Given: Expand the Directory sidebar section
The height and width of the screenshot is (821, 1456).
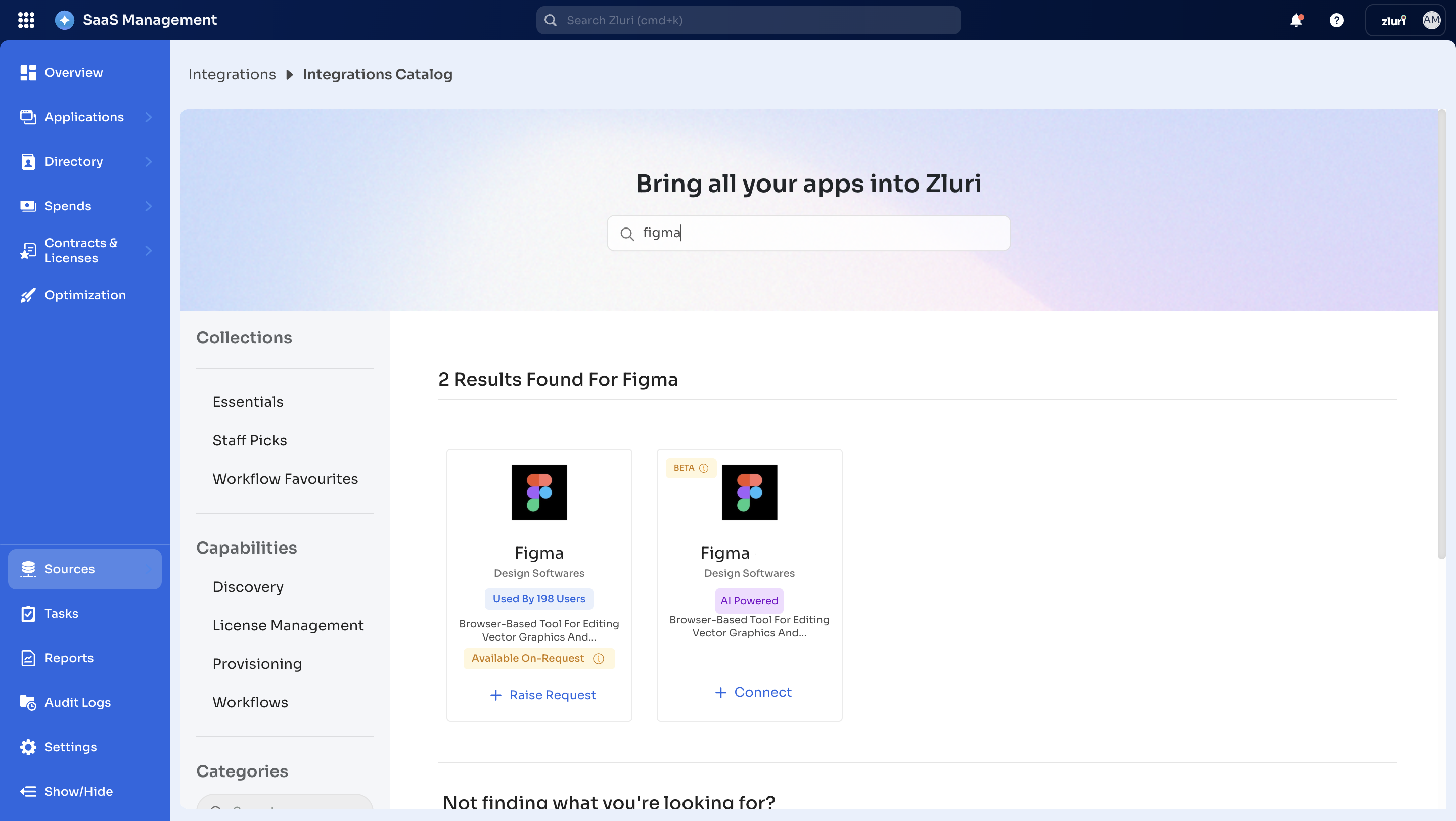Looking at the screenshot, I should [149, 162].
